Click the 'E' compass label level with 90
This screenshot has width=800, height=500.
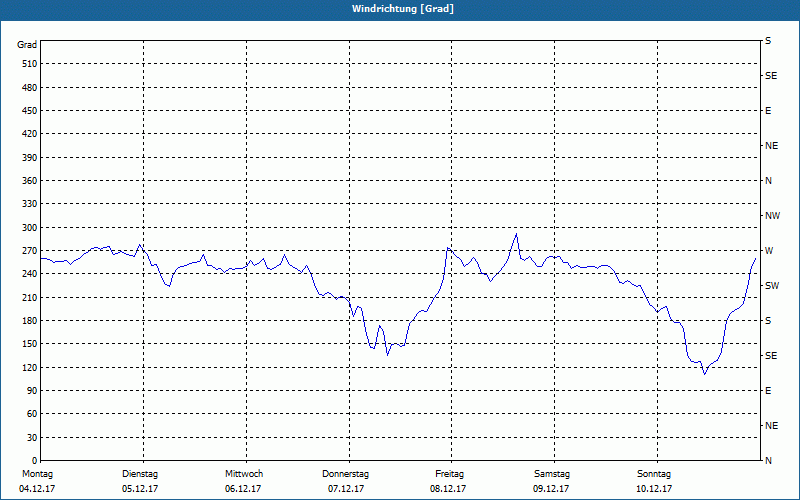click(768, 391)
